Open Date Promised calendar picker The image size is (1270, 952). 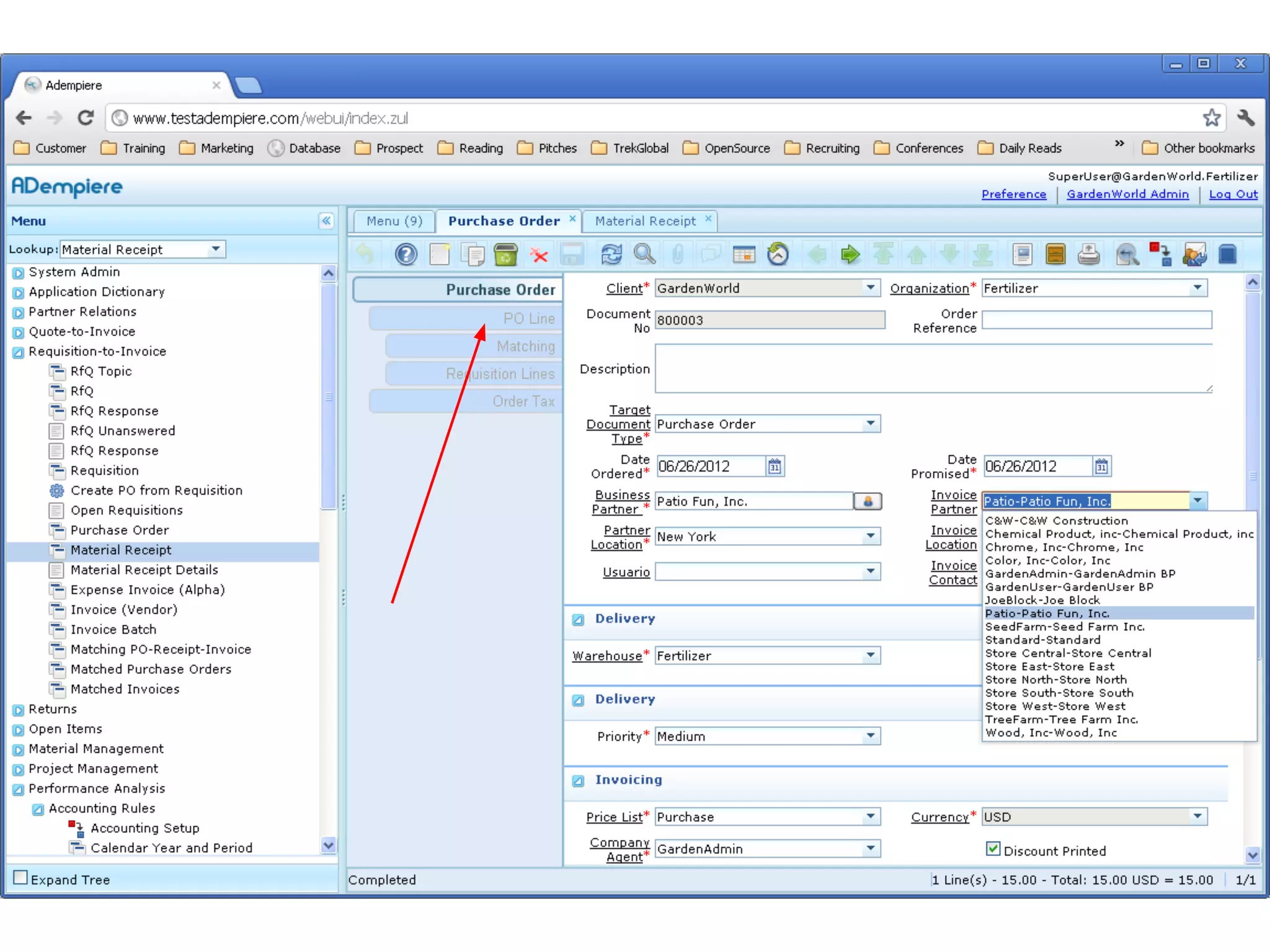pos(1101,467)
